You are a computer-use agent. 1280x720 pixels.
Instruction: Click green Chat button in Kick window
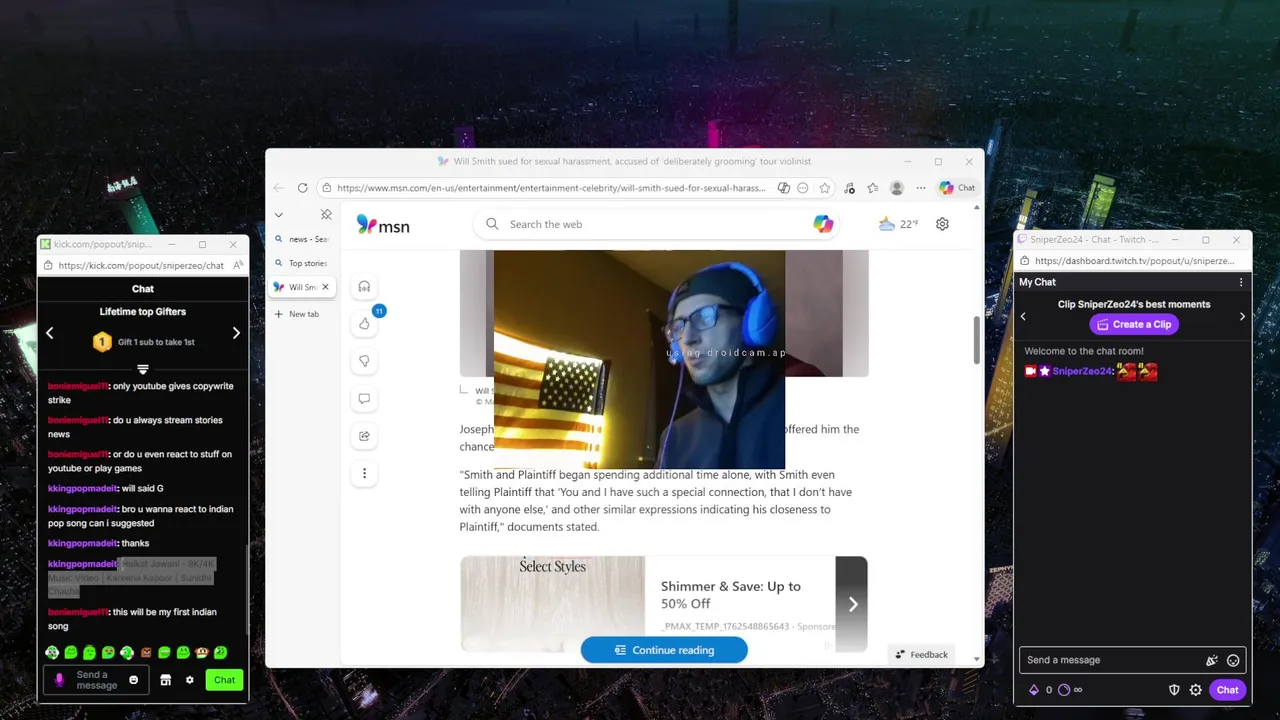point(224,680)
